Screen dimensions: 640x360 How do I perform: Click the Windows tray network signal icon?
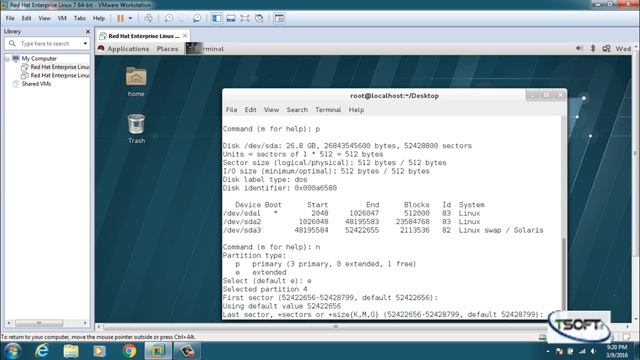[582, 351]
